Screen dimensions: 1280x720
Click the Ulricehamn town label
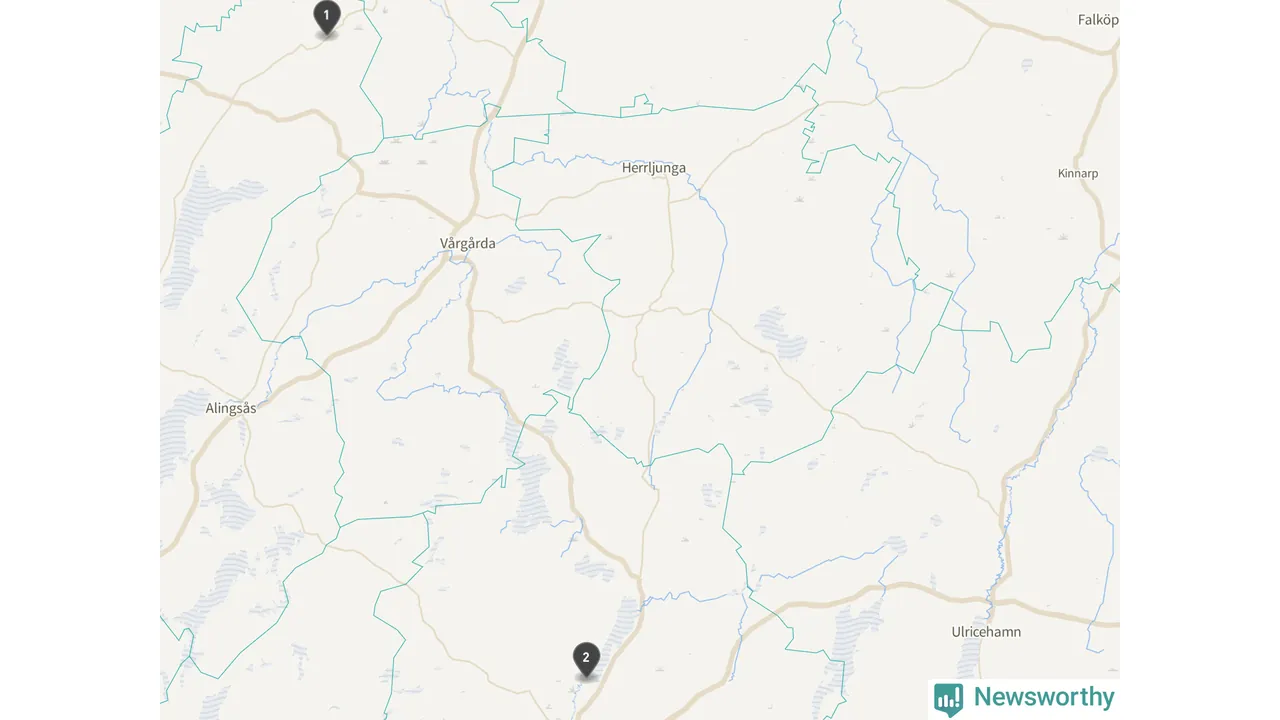[985, 632]
